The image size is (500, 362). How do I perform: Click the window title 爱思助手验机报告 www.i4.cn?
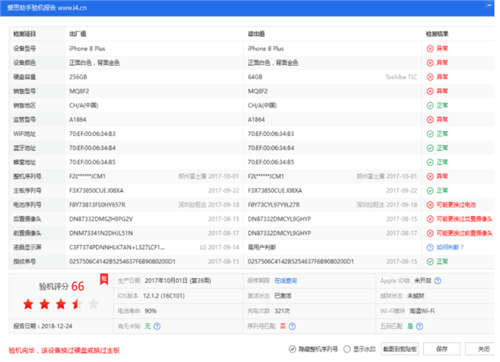[47, 8]
